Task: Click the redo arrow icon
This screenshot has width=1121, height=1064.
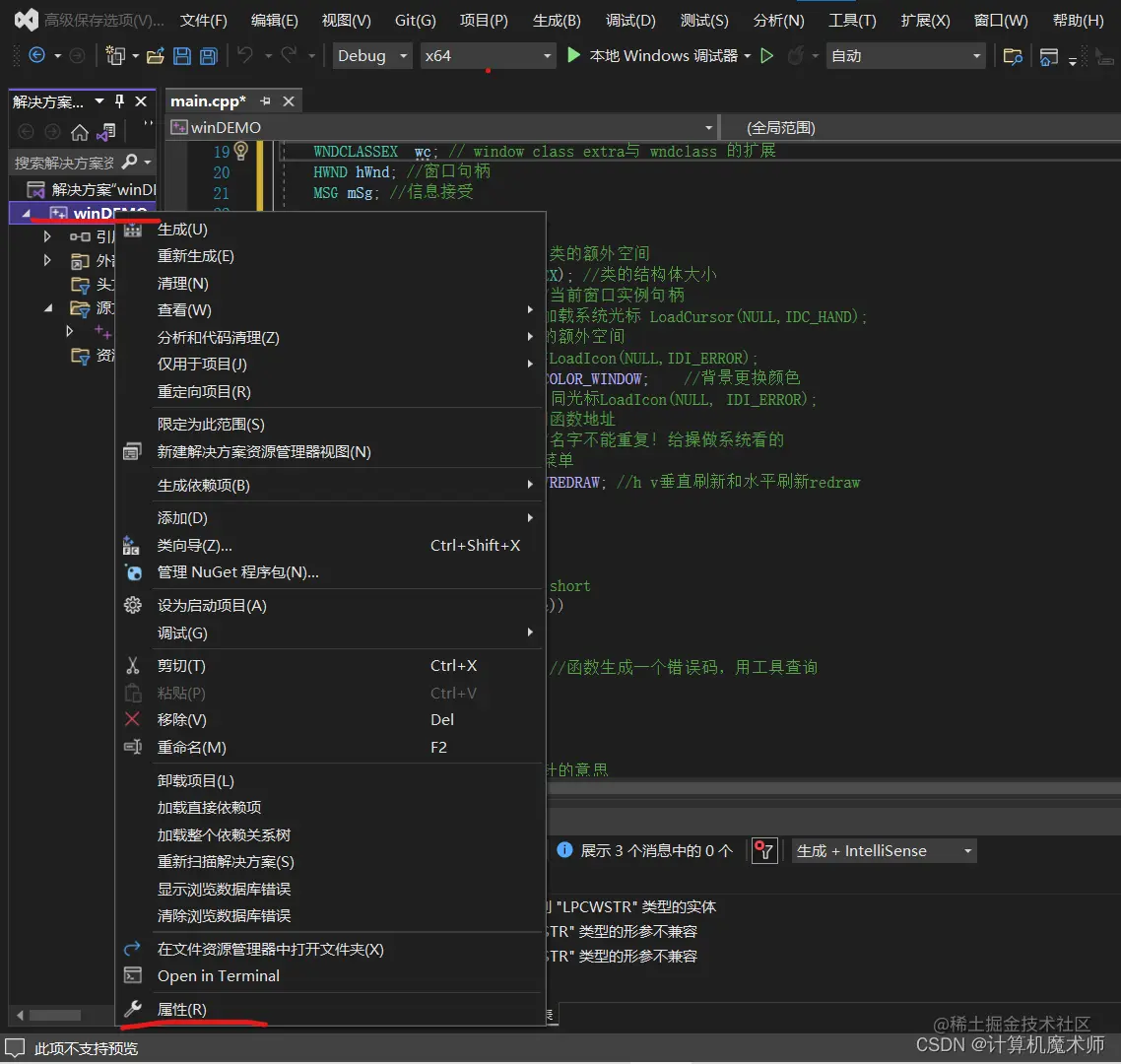Action: pyautogui.click(x=288, y=54)
